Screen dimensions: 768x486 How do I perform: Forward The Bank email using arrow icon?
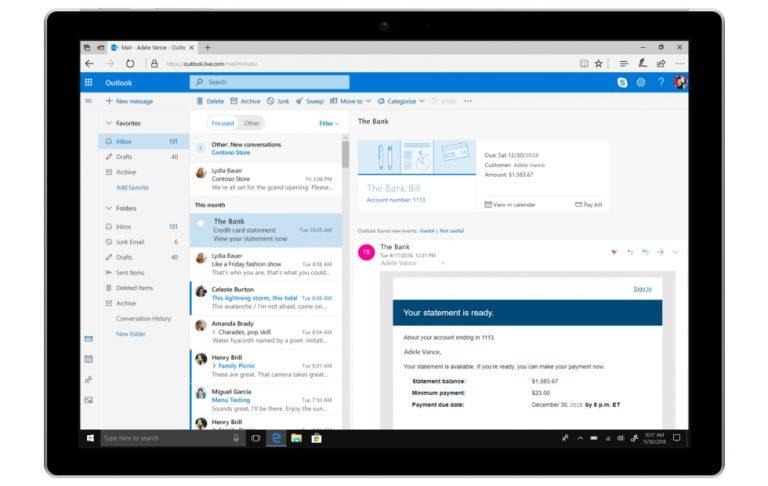660,251
